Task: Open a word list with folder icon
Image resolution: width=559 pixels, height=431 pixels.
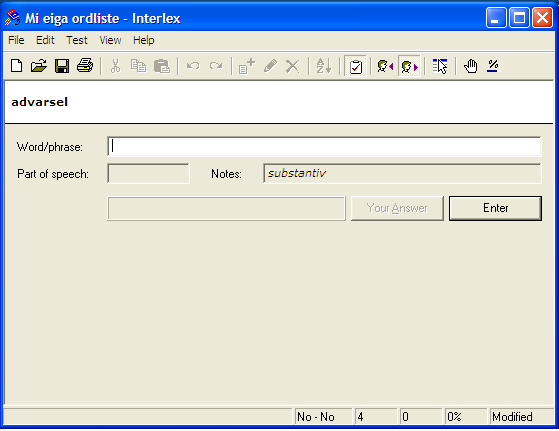Action: pyautogui.click(x=39, y=66)
